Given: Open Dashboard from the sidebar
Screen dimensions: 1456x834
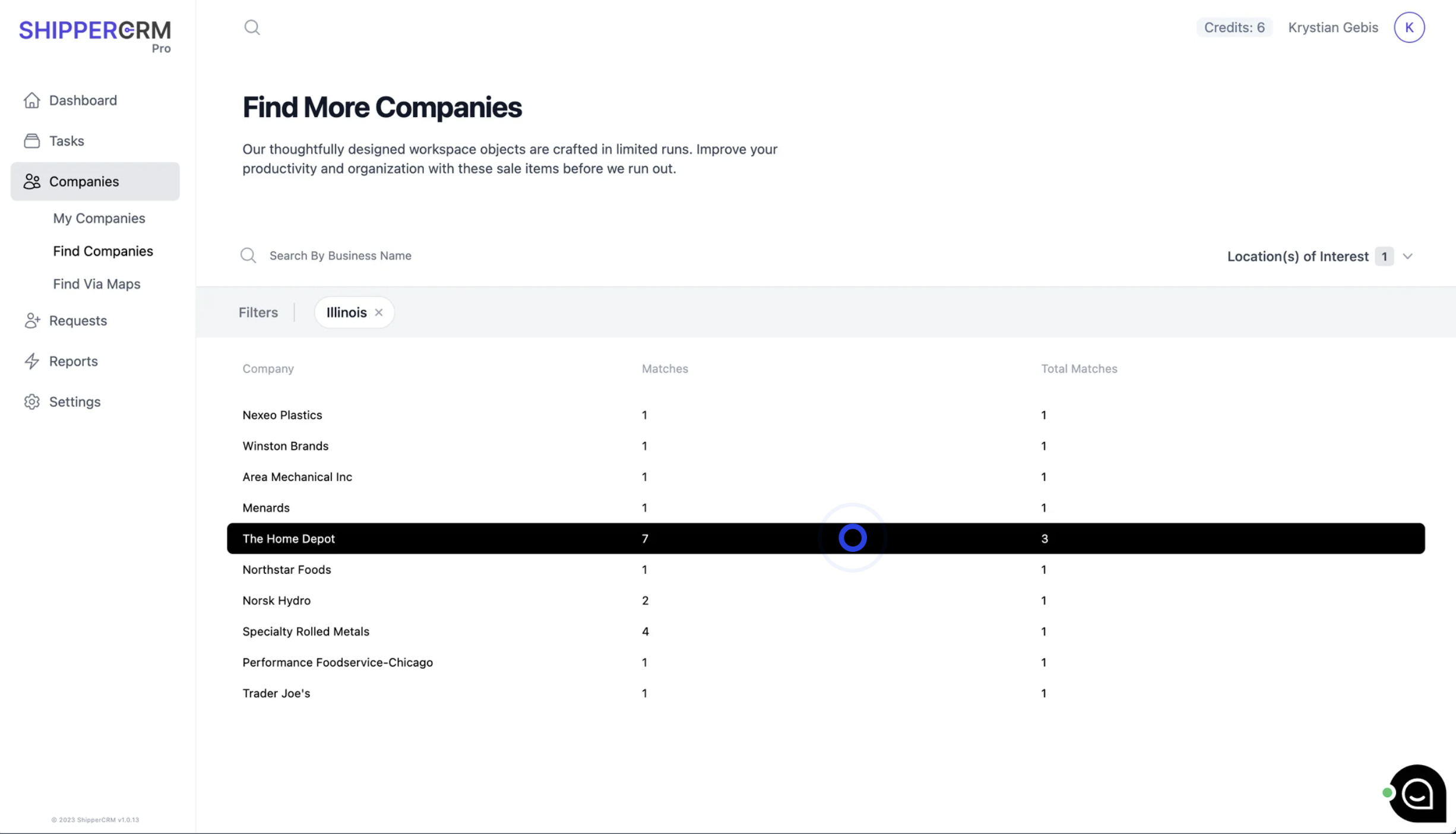Looking at the screenshot, I should [x=83, y=100].
